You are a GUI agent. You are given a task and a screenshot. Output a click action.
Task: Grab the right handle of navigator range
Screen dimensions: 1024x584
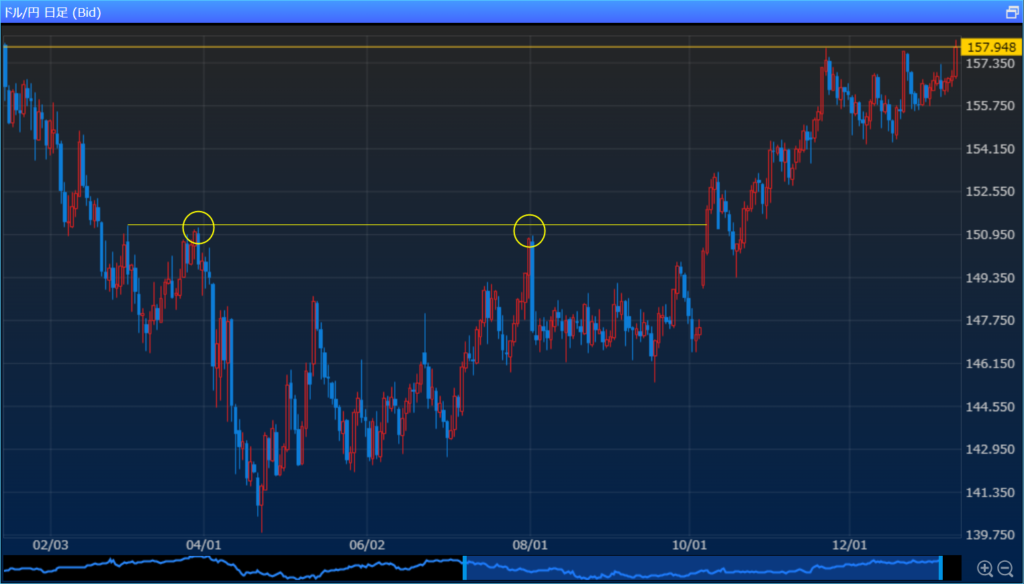tap(941, 568)
